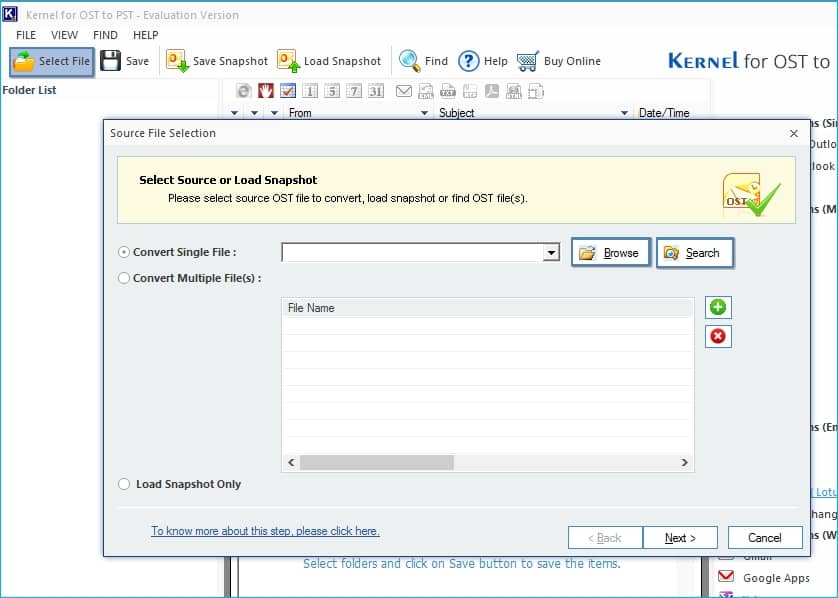Select the 31-day view icon
Viewport: 838px width, 598px height.
click(376, 91)
